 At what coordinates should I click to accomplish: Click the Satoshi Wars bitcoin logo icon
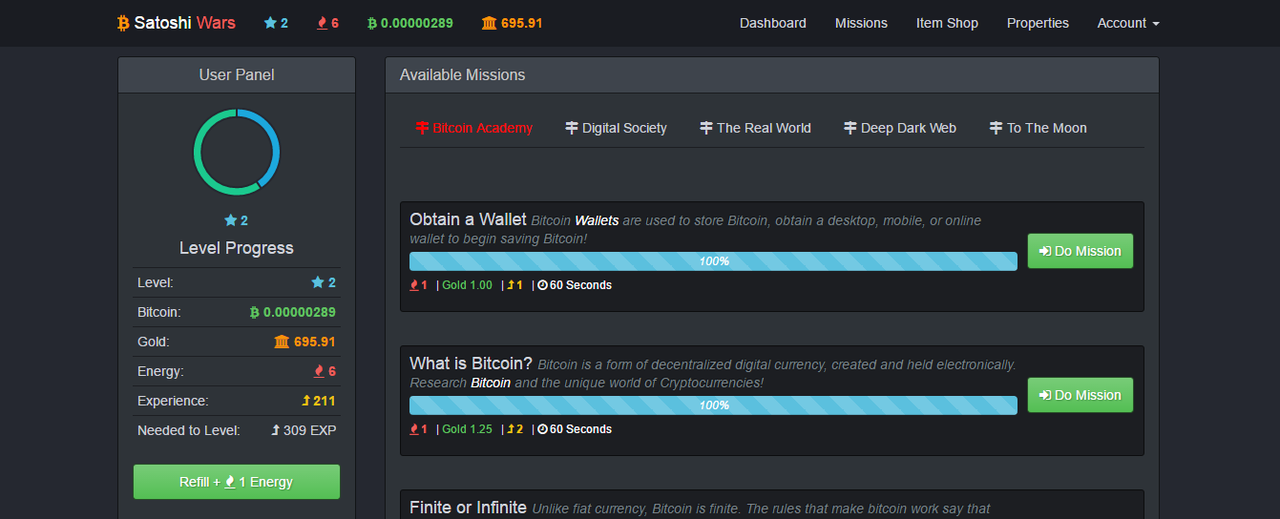123,23
